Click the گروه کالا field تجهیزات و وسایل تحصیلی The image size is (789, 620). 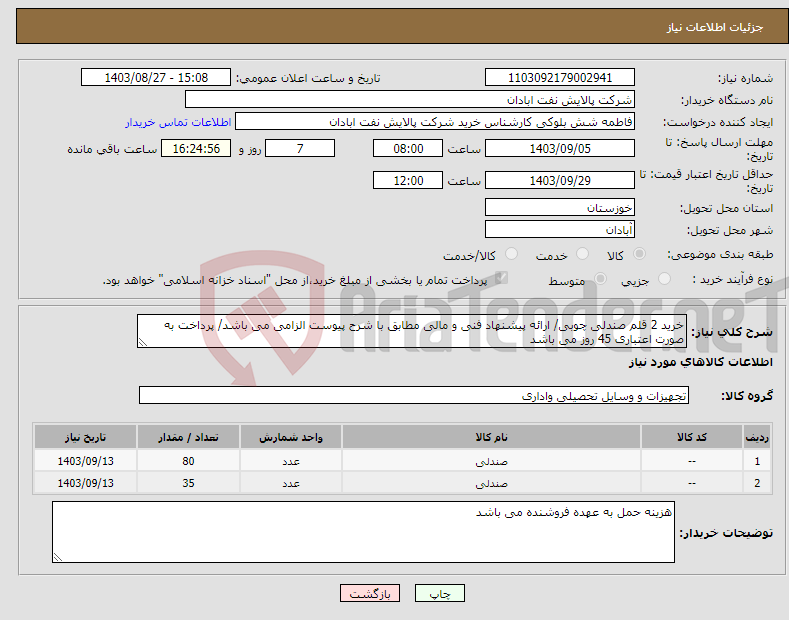coord(414,396)
